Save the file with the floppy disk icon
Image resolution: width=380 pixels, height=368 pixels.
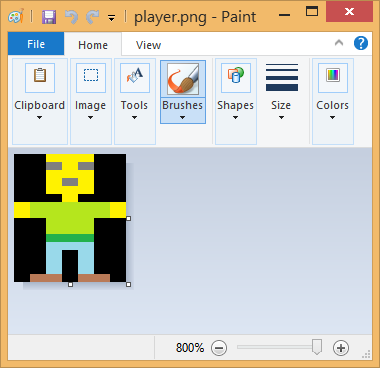coord(49,17)
